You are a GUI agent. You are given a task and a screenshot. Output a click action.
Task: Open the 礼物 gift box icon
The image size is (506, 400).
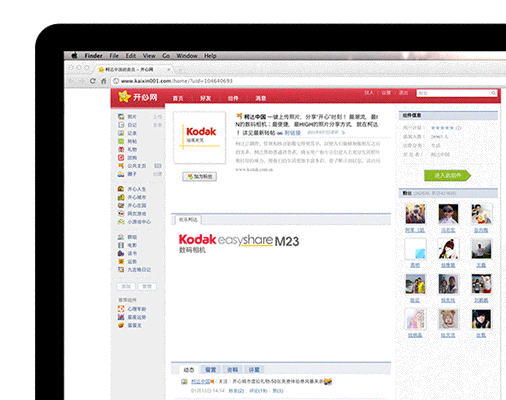coord(121,149)
